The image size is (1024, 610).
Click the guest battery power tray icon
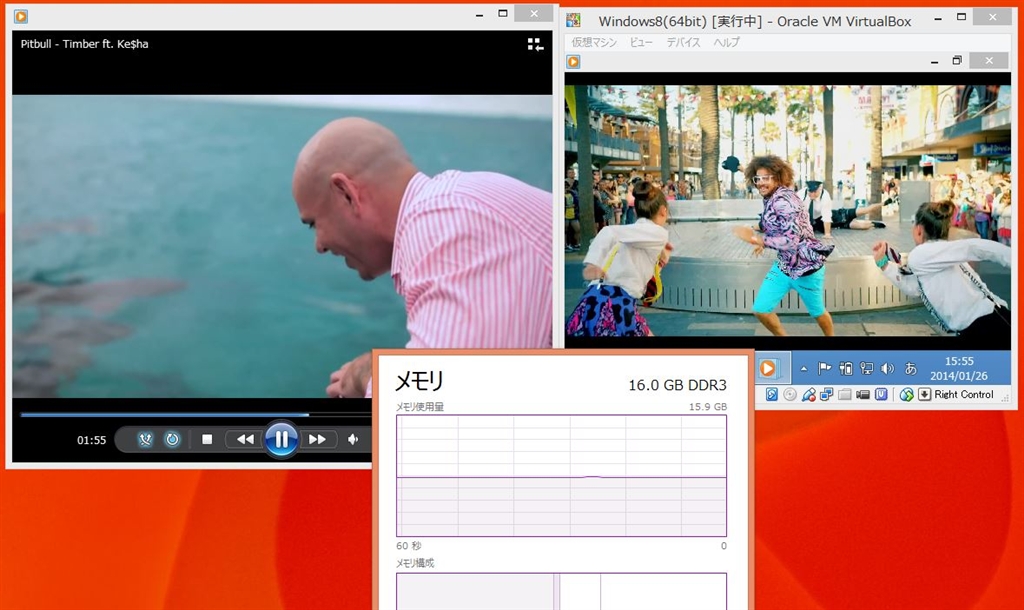[846, 368]
